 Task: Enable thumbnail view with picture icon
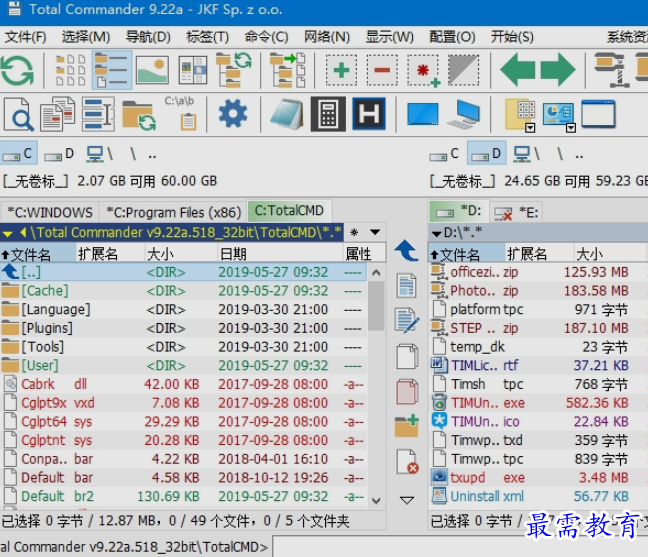coord(152,70)
